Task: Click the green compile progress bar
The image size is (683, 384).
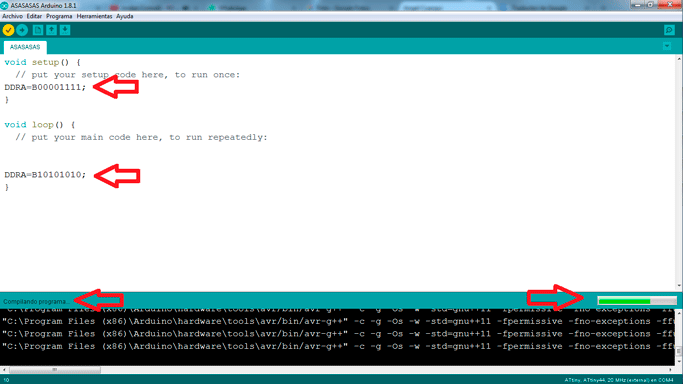Action: (x=637, y=301)
